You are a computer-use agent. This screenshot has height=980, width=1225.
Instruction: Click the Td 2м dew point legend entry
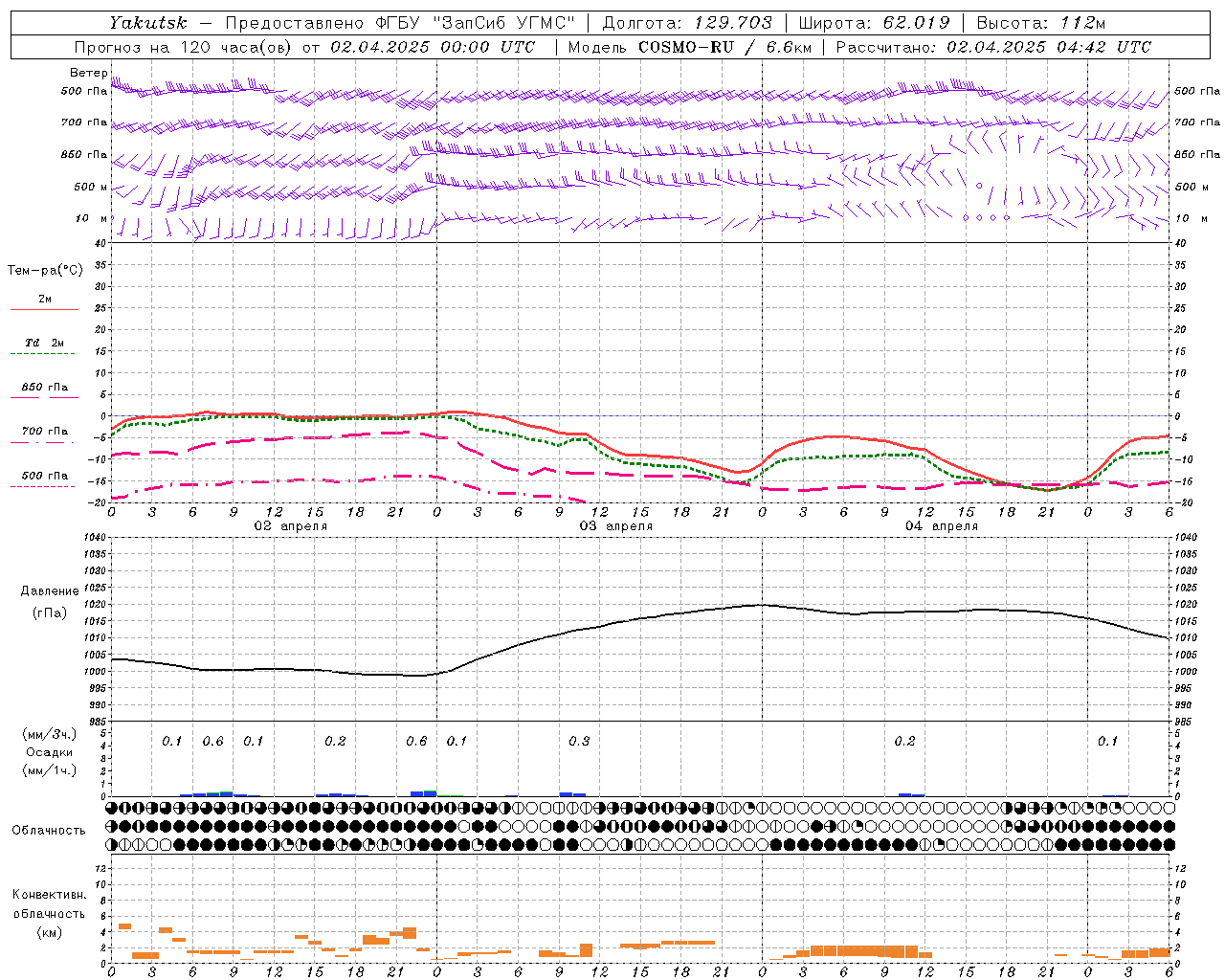point(44,343)
